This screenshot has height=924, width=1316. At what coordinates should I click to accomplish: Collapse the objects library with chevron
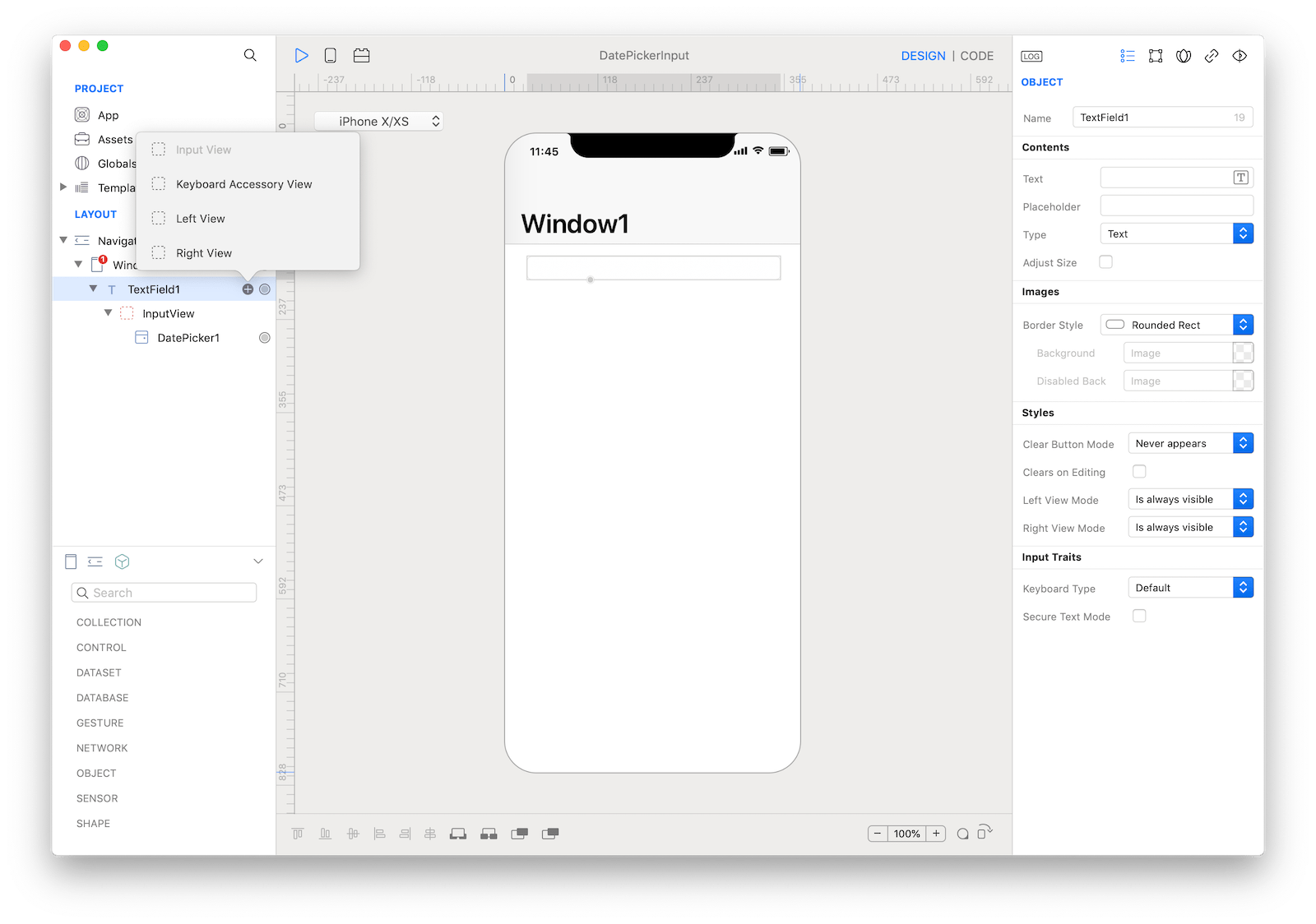(258, 561)
